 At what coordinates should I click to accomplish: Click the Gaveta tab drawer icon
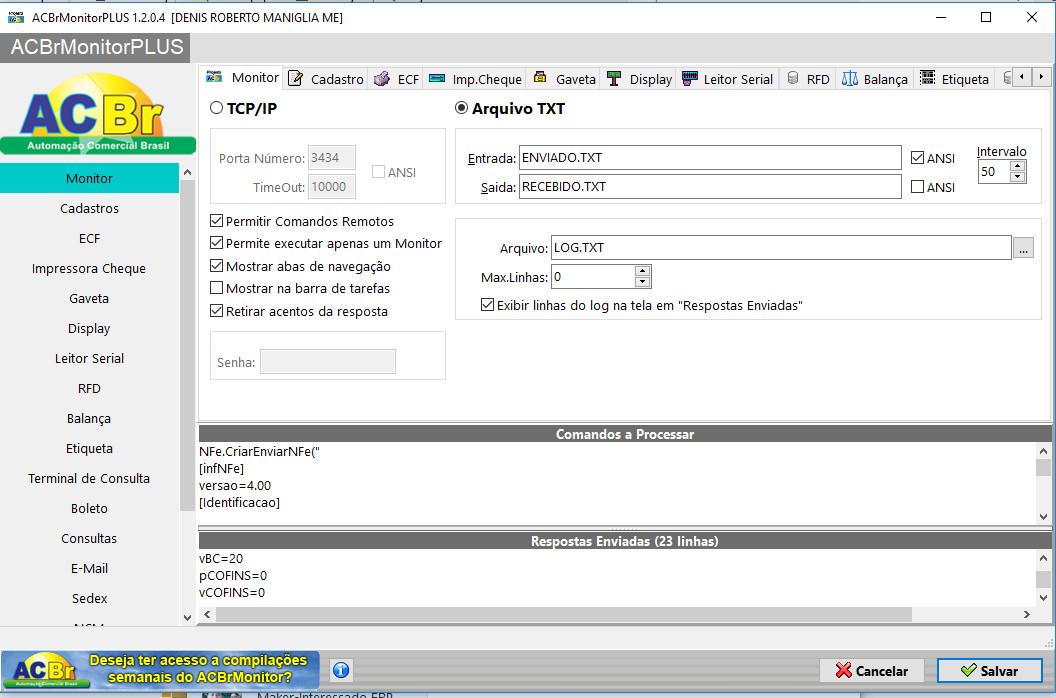(x=539, y=77)
